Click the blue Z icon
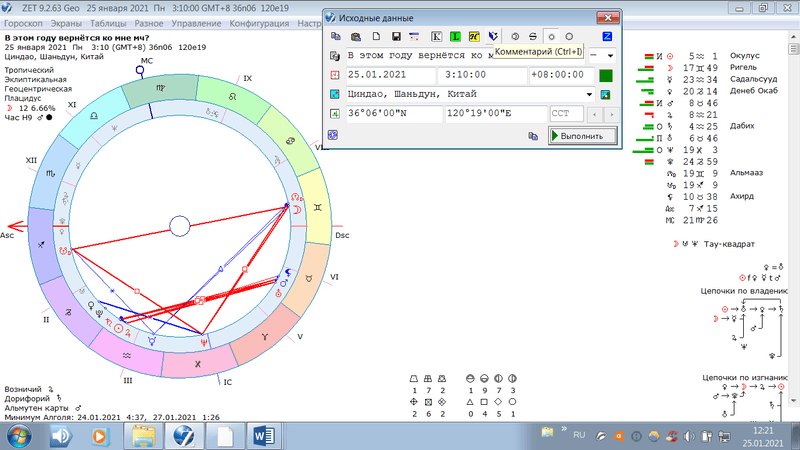Viewport: 800px width, 450px height. pyautogui.click(x=607, y=36)
